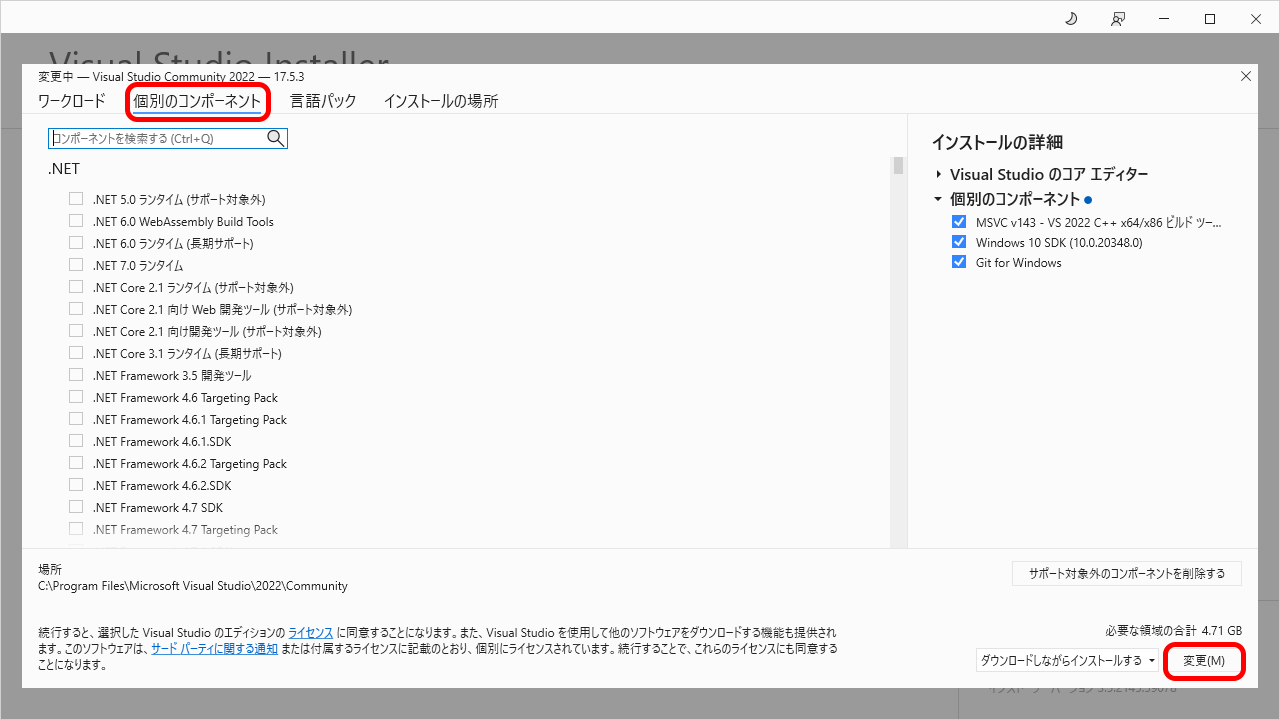Image resolution: width=1280 pixels, height=720 pixels.
Task: Open サード パーティに関する通知 link
Action: pyautogui.click(x=214, y=648)
